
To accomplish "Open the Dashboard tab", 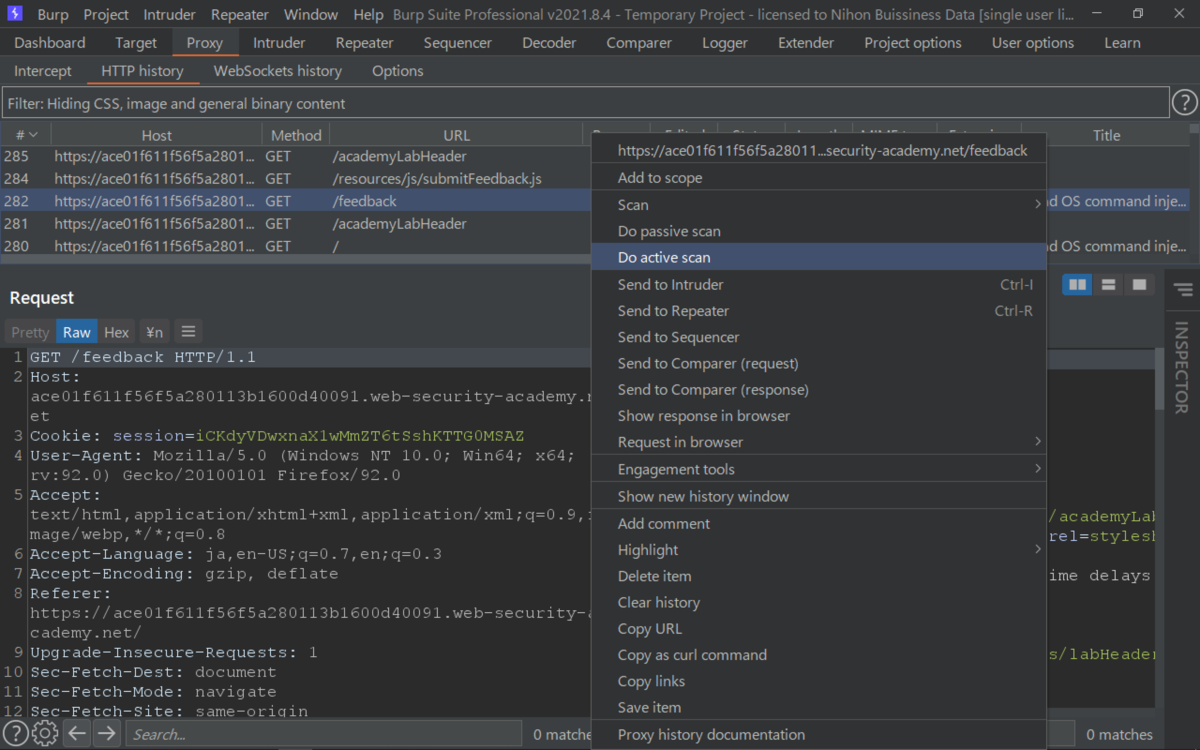I will point(50,43).
